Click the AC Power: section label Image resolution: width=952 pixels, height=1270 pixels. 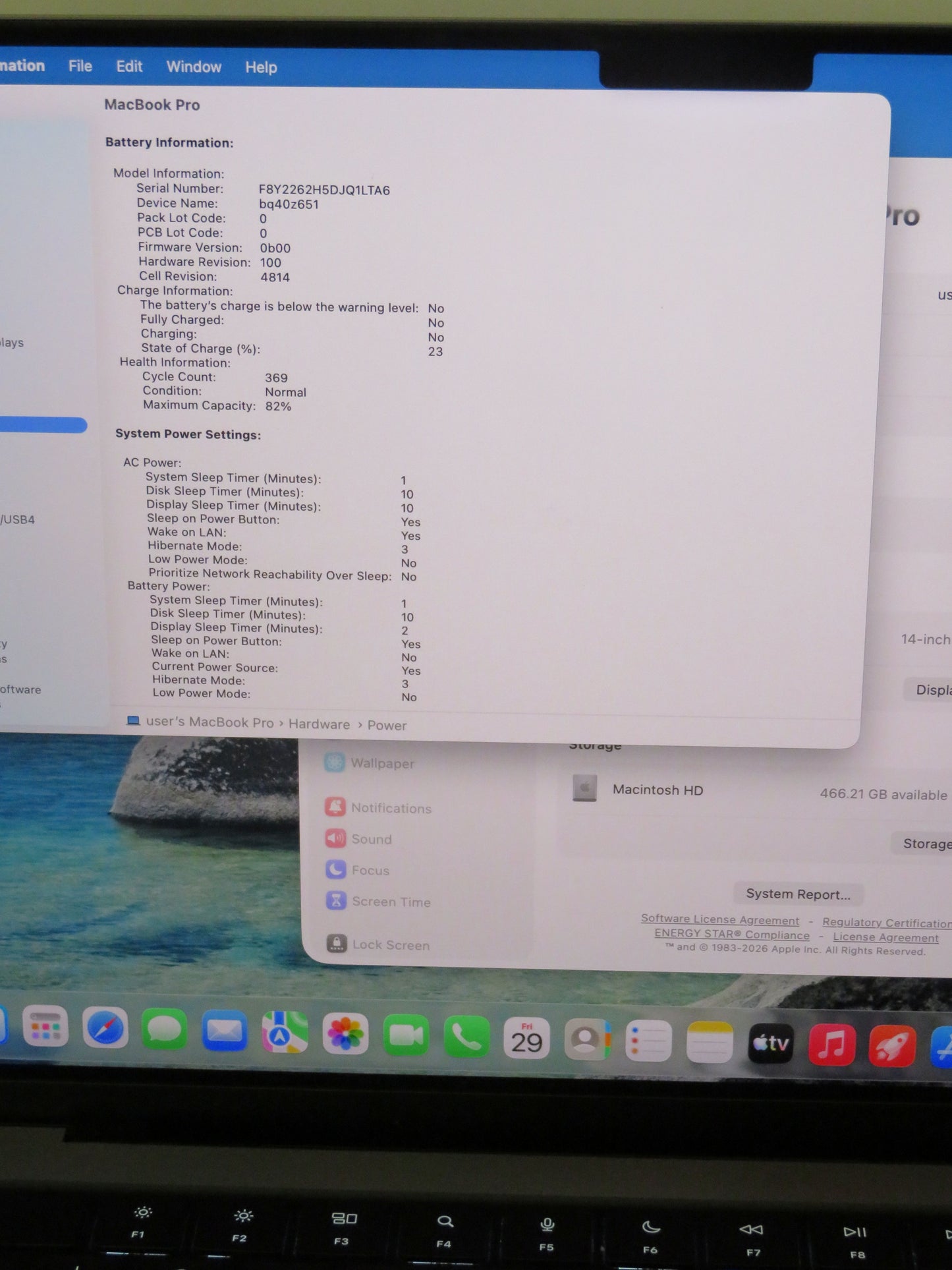pyautogui.click(x=152, y=462)
